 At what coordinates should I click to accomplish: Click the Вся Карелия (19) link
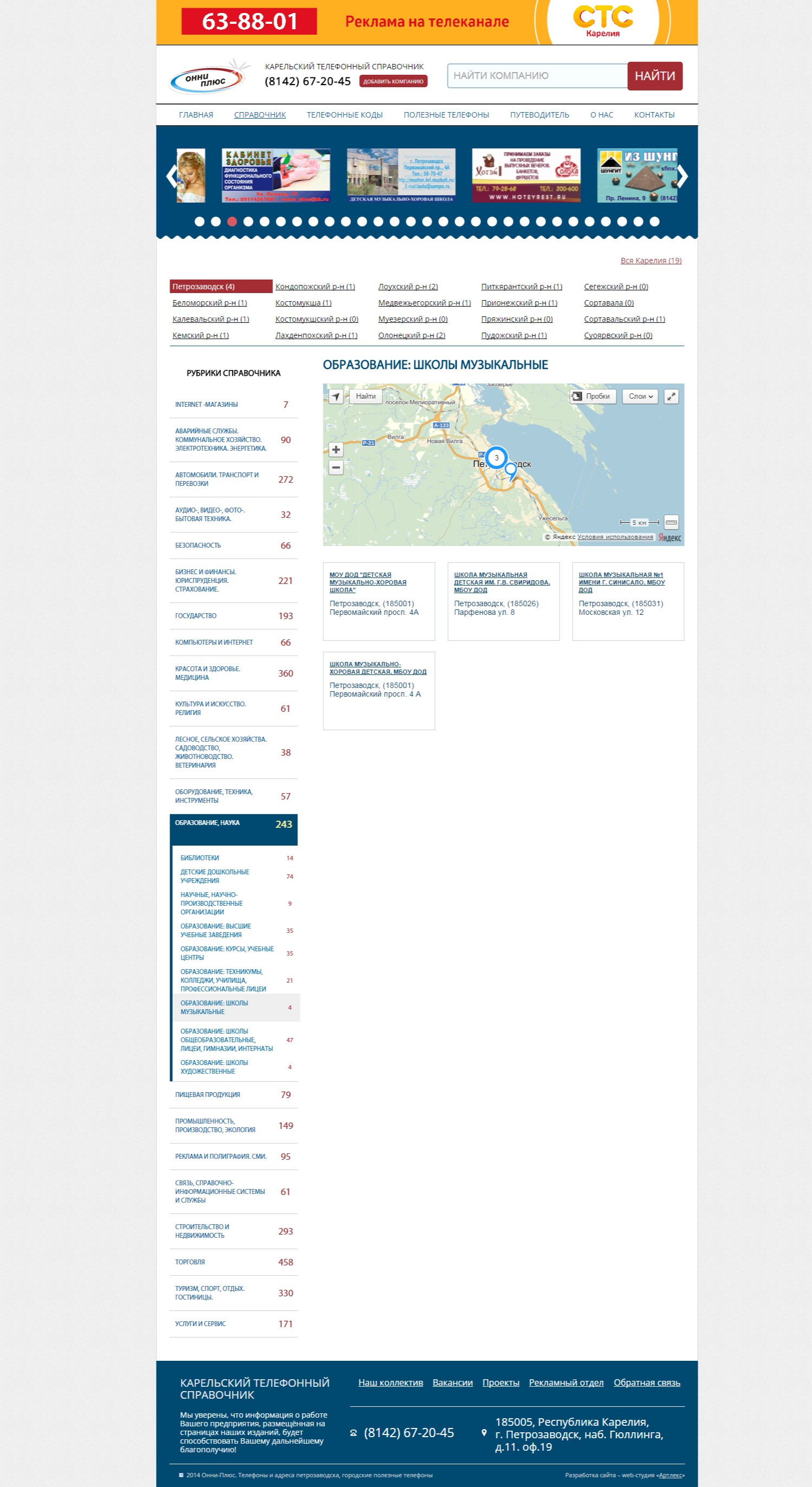(651, 261)
